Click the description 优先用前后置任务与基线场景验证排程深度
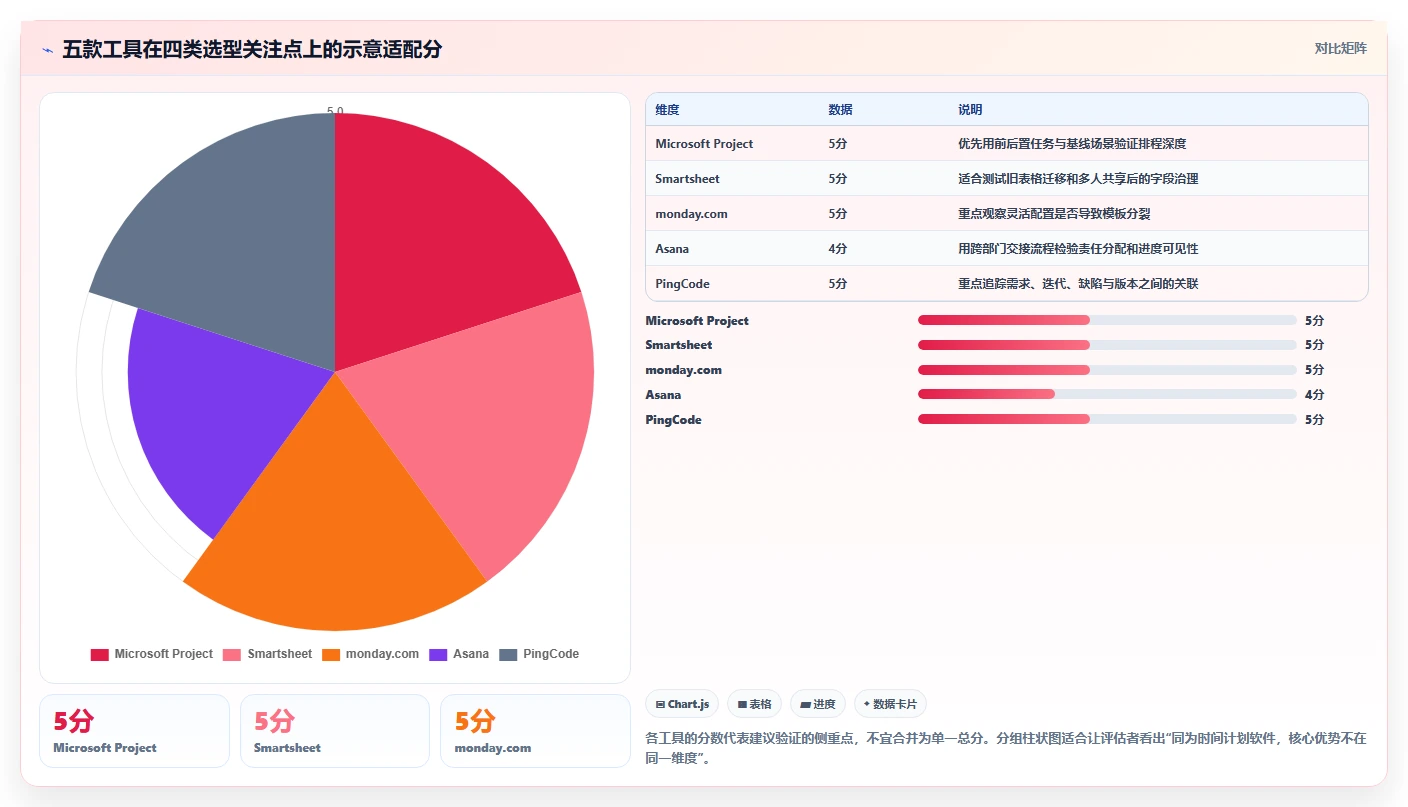This screenshot has height=807, width=1408. (1072, 144)
